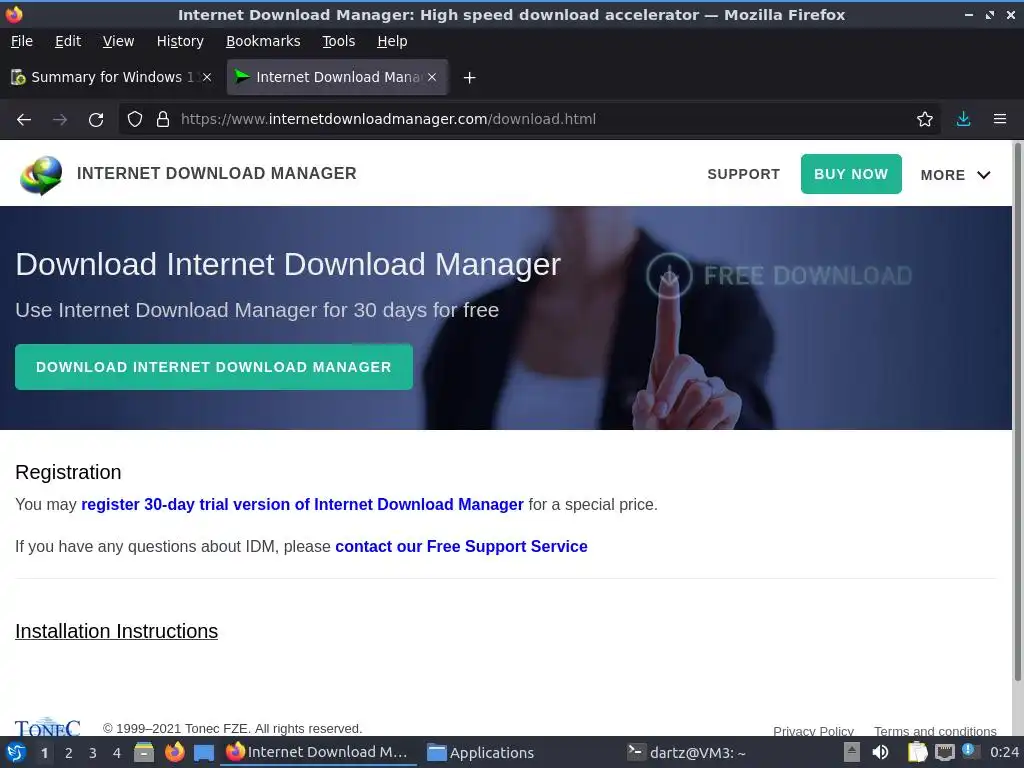
Task: Click the SUPPORT link in header
Action: [743, 174]
